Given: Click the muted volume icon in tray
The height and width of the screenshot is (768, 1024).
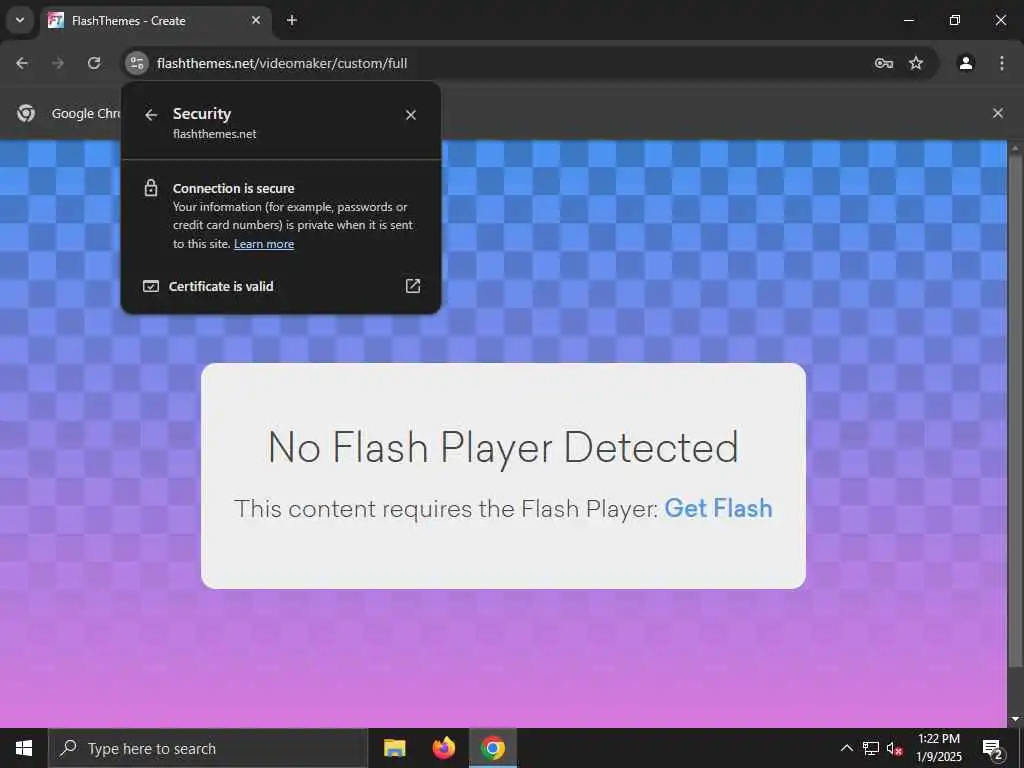Looking at the screenshot, I should click(x=895, y=748).
